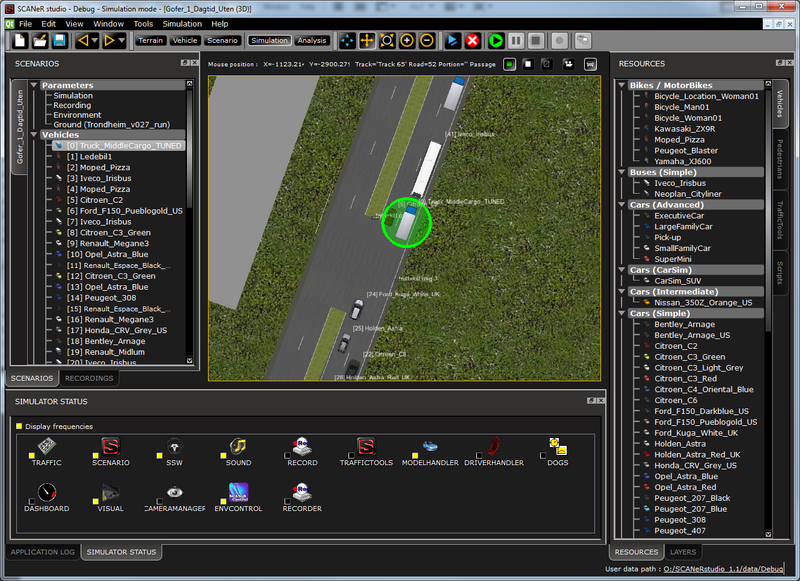Click the ENVCONTROL module icon
Viewport: 800px width, 581px height.
[x=238, y=491]
